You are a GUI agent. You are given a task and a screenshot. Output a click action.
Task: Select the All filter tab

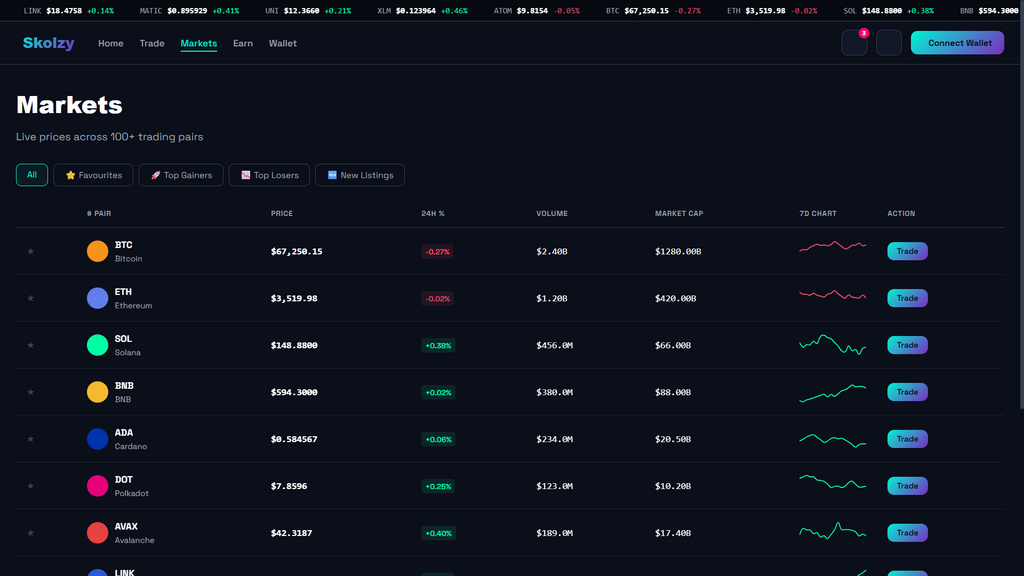[x=32, y=175]
